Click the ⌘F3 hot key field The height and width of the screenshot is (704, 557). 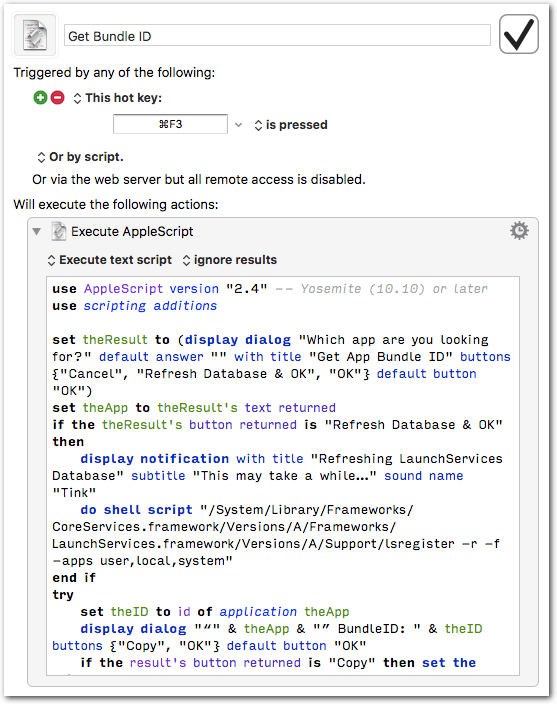click(170, 124)
